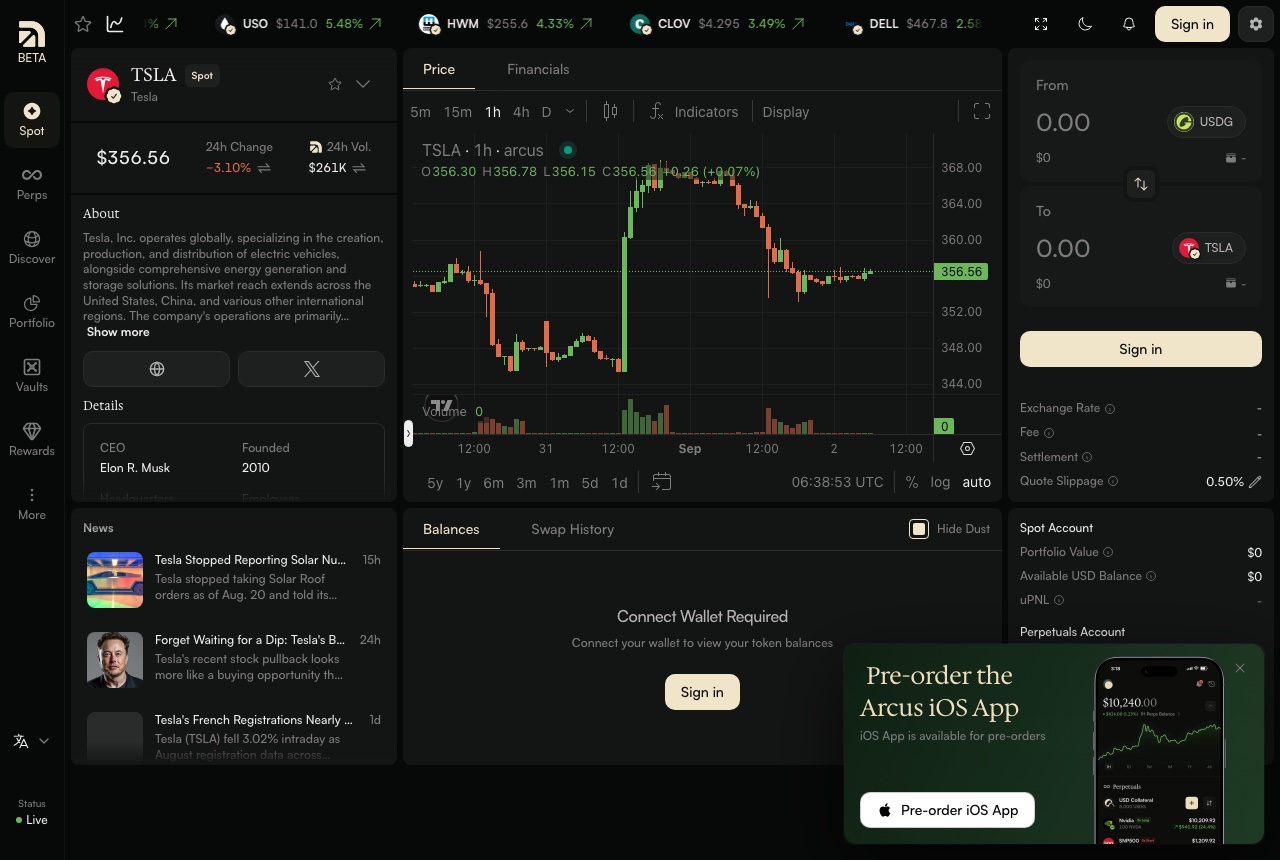The height and width of the screenshot is (860, 1280).
Task: Expand chart to fullscreen
Action: click(982, 112)
